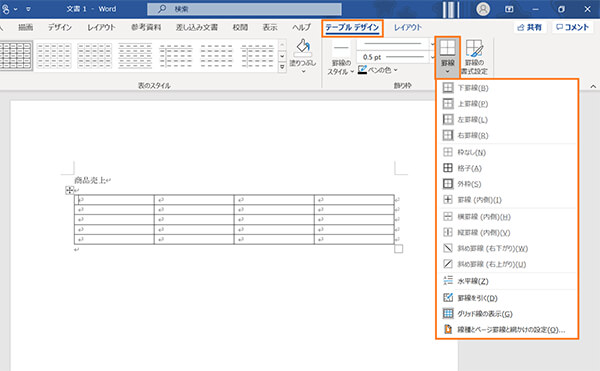600x371 pixels.
Task: Expand the table styles gallery more arrow
Action: pyautogui.click(x=282, y=67)
